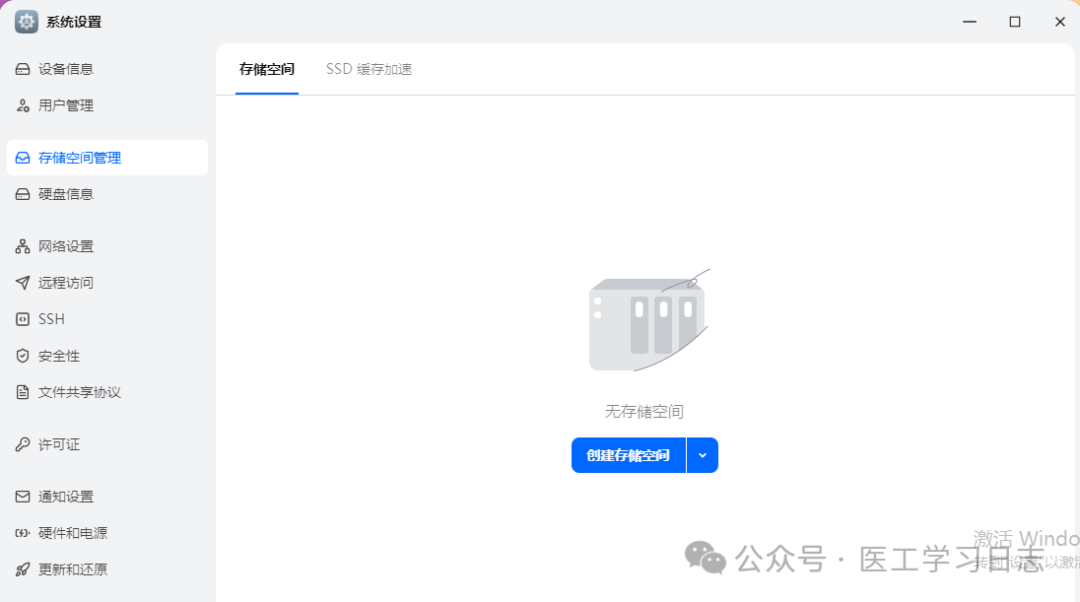Select 存储空间管理 in the sidebar
The width and height of the screenshot is (1080, 602).
(78, 157)
